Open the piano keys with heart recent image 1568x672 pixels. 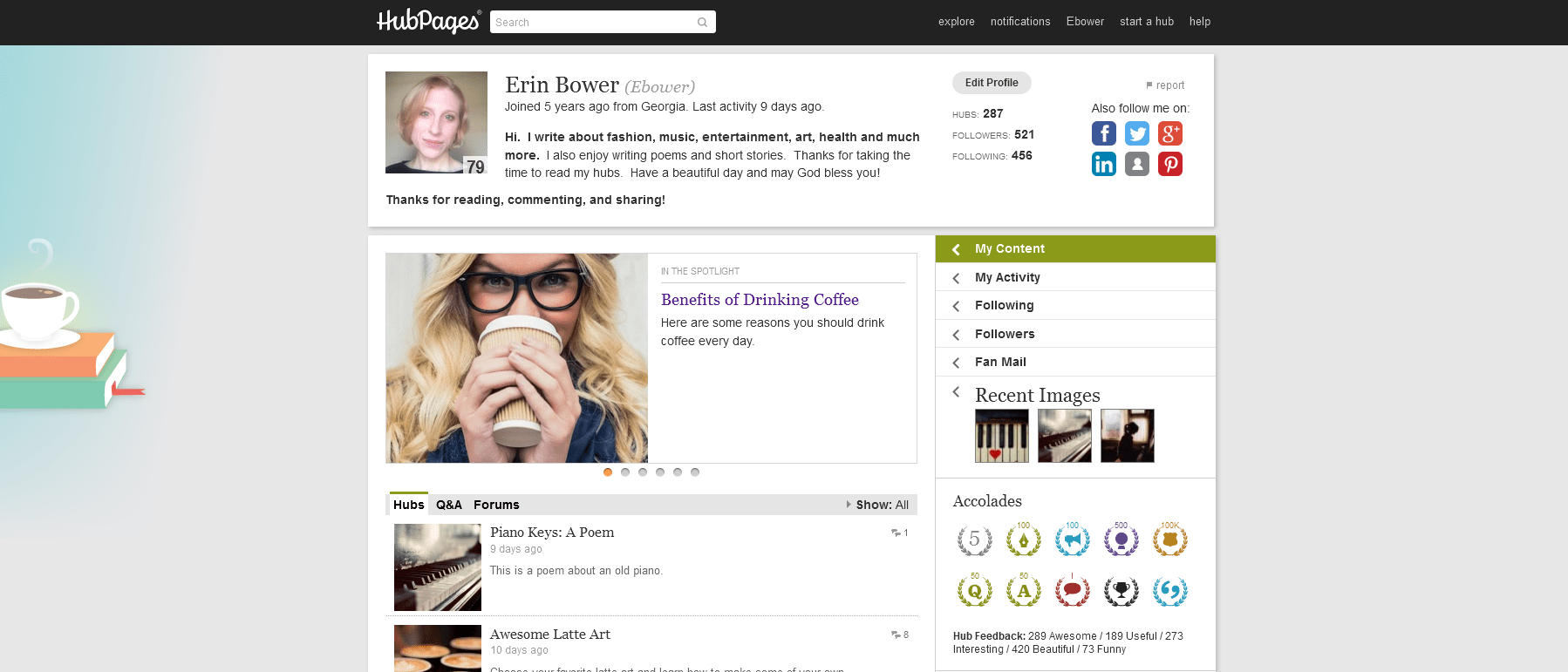[x=1002, y=436]
